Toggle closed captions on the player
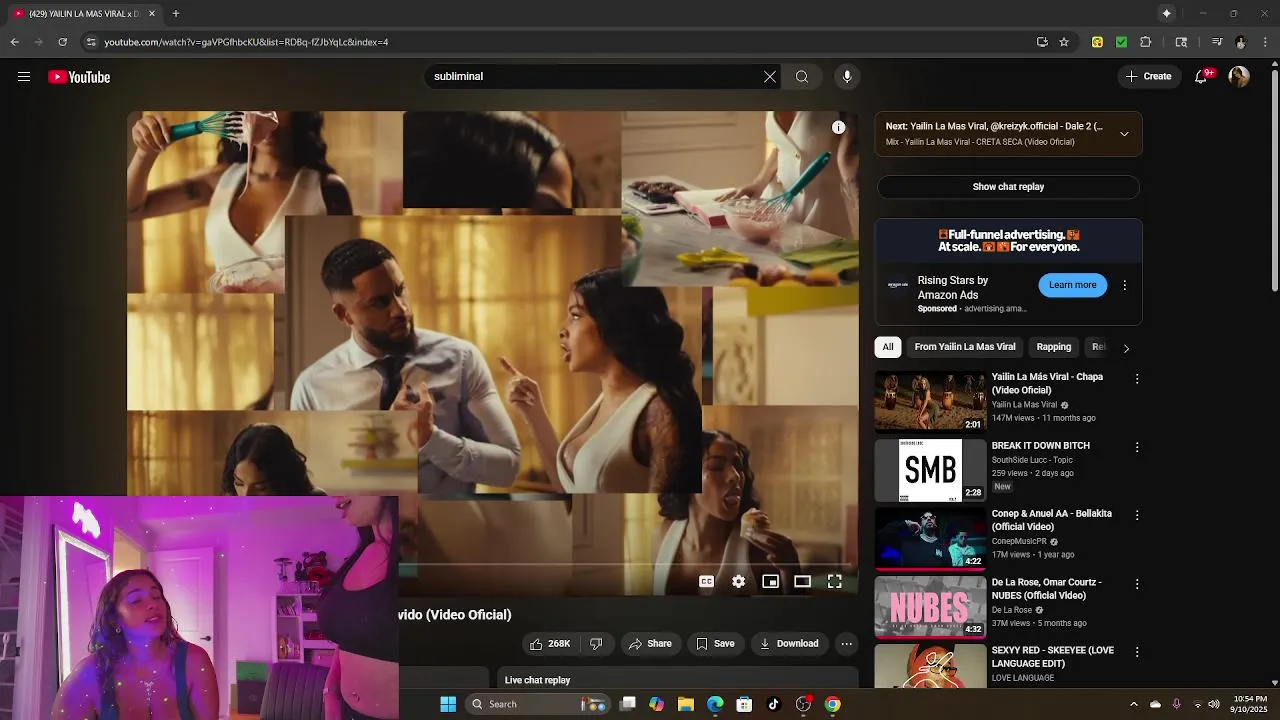 [706, 582]
